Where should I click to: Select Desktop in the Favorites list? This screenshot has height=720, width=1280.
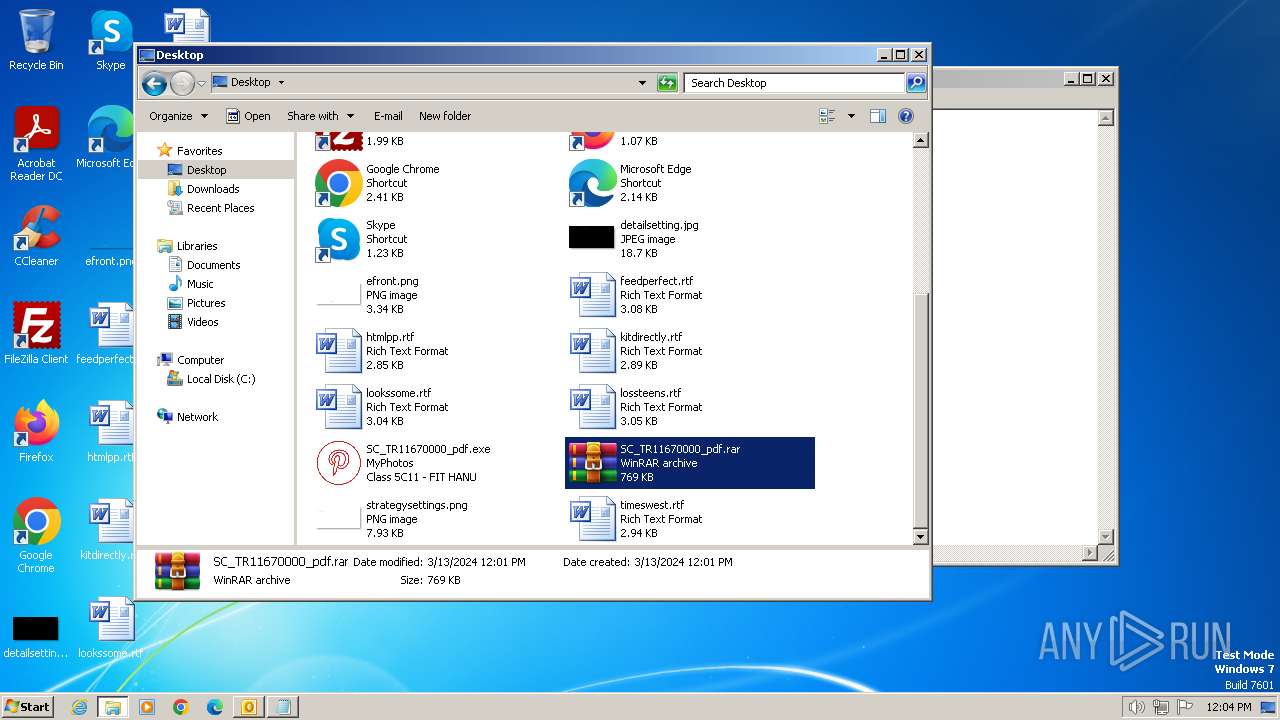206,170
